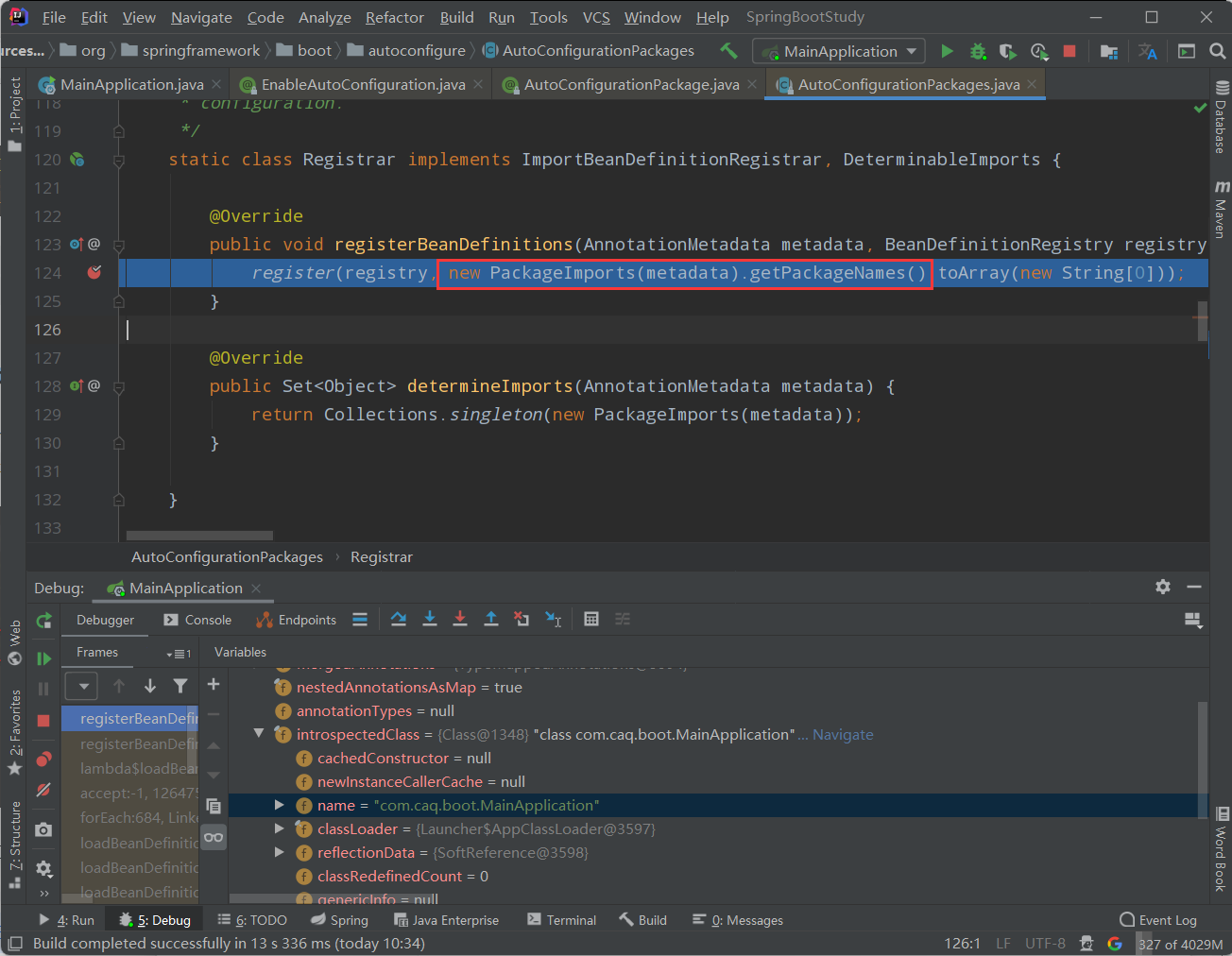Click Step Into debugger icon
1232x956 pixels.
click(430, 619)
